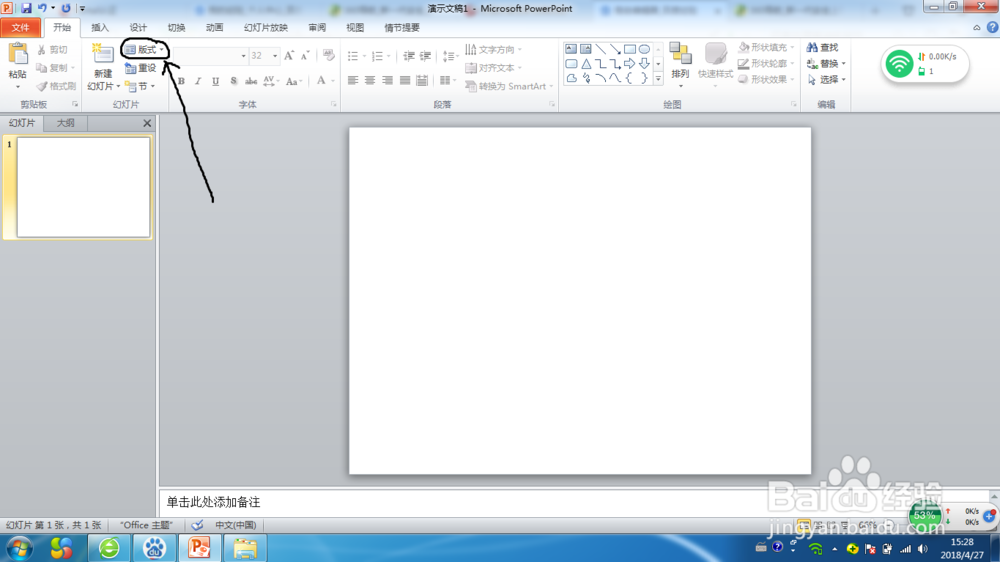Open the 文字方向 (Text Direction) dropdown
The width and height of the screenshot is (1000, 562).
[x=494, y=50]
